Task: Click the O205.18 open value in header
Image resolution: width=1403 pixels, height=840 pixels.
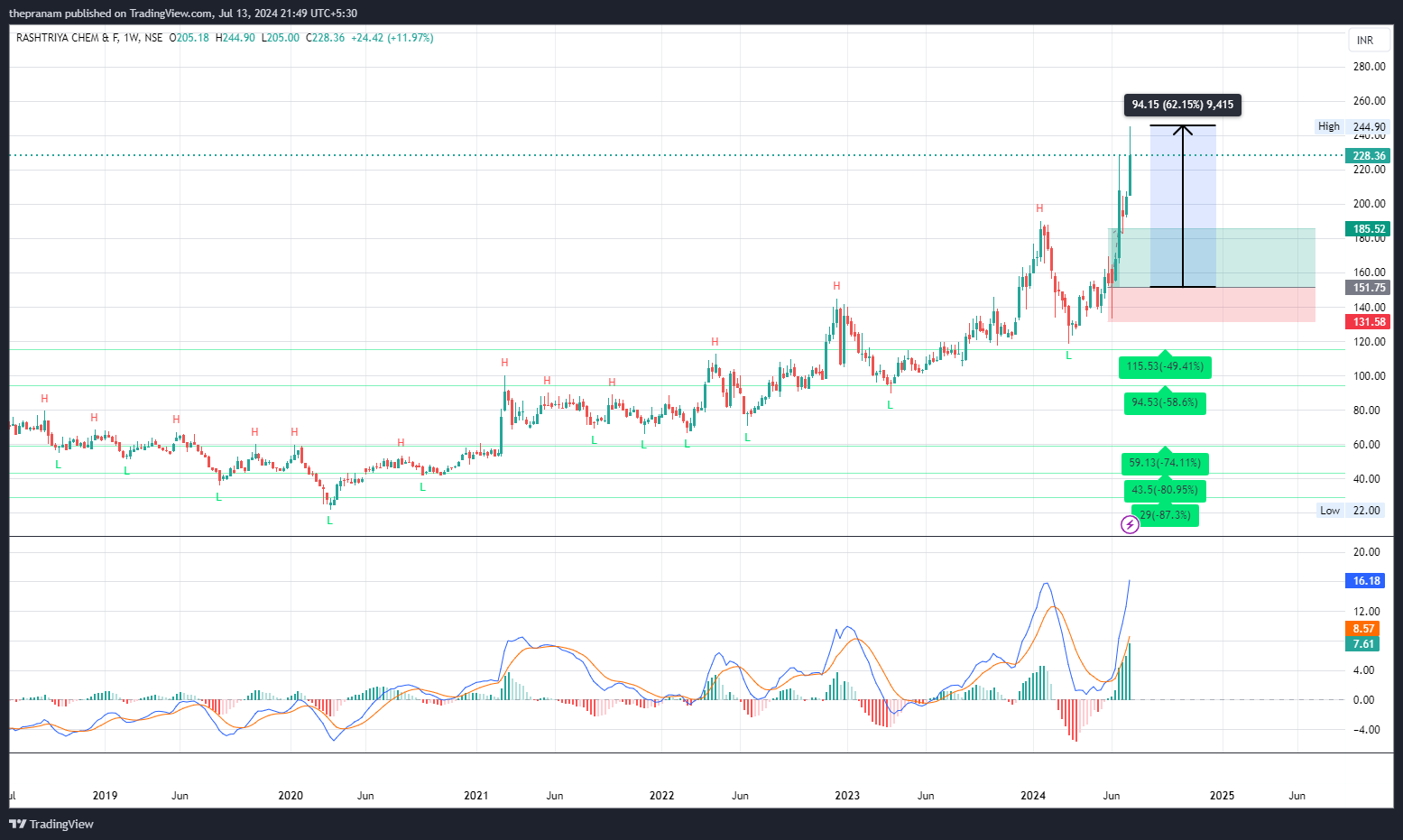Action: (x=189, y=38)
